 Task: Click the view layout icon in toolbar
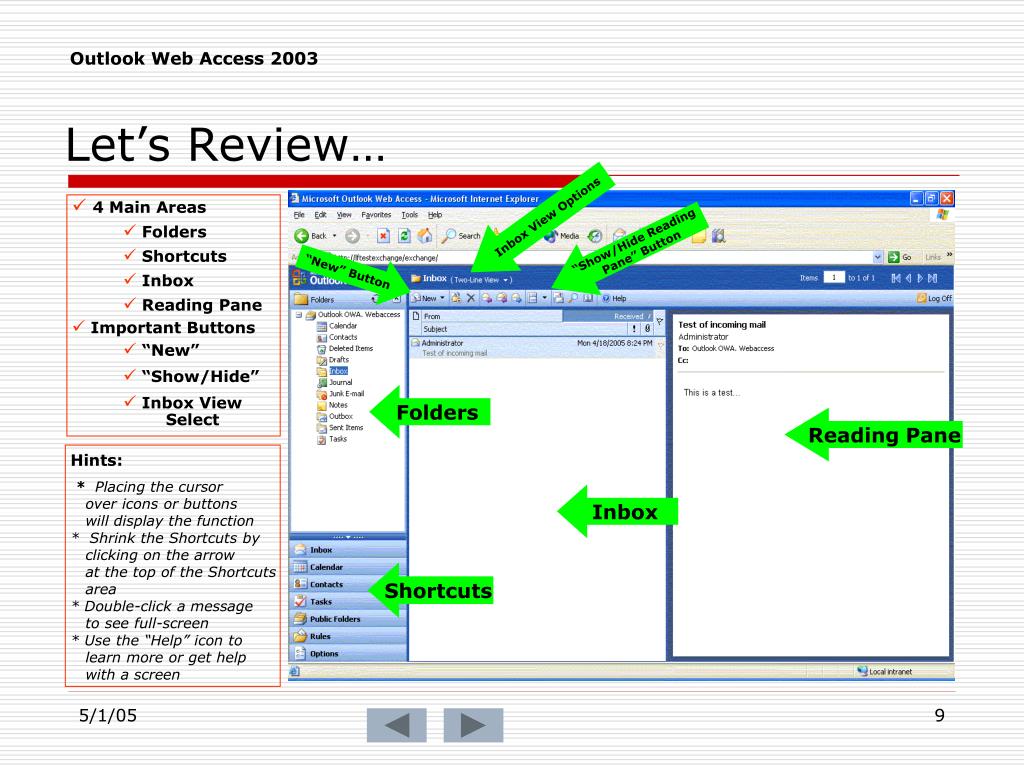click(x=533, y=298)
